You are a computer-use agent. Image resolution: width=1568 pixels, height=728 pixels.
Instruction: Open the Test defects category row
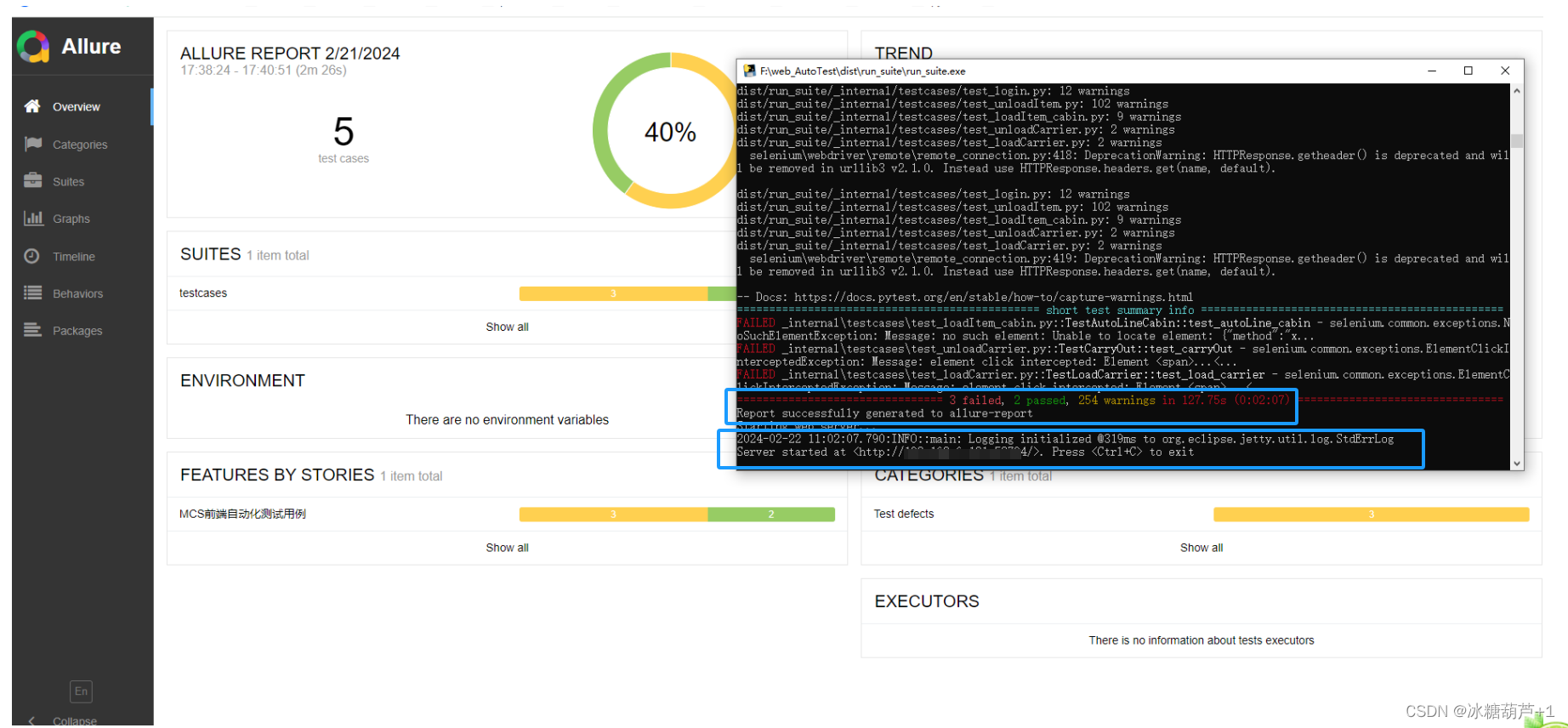[1201, 515]
